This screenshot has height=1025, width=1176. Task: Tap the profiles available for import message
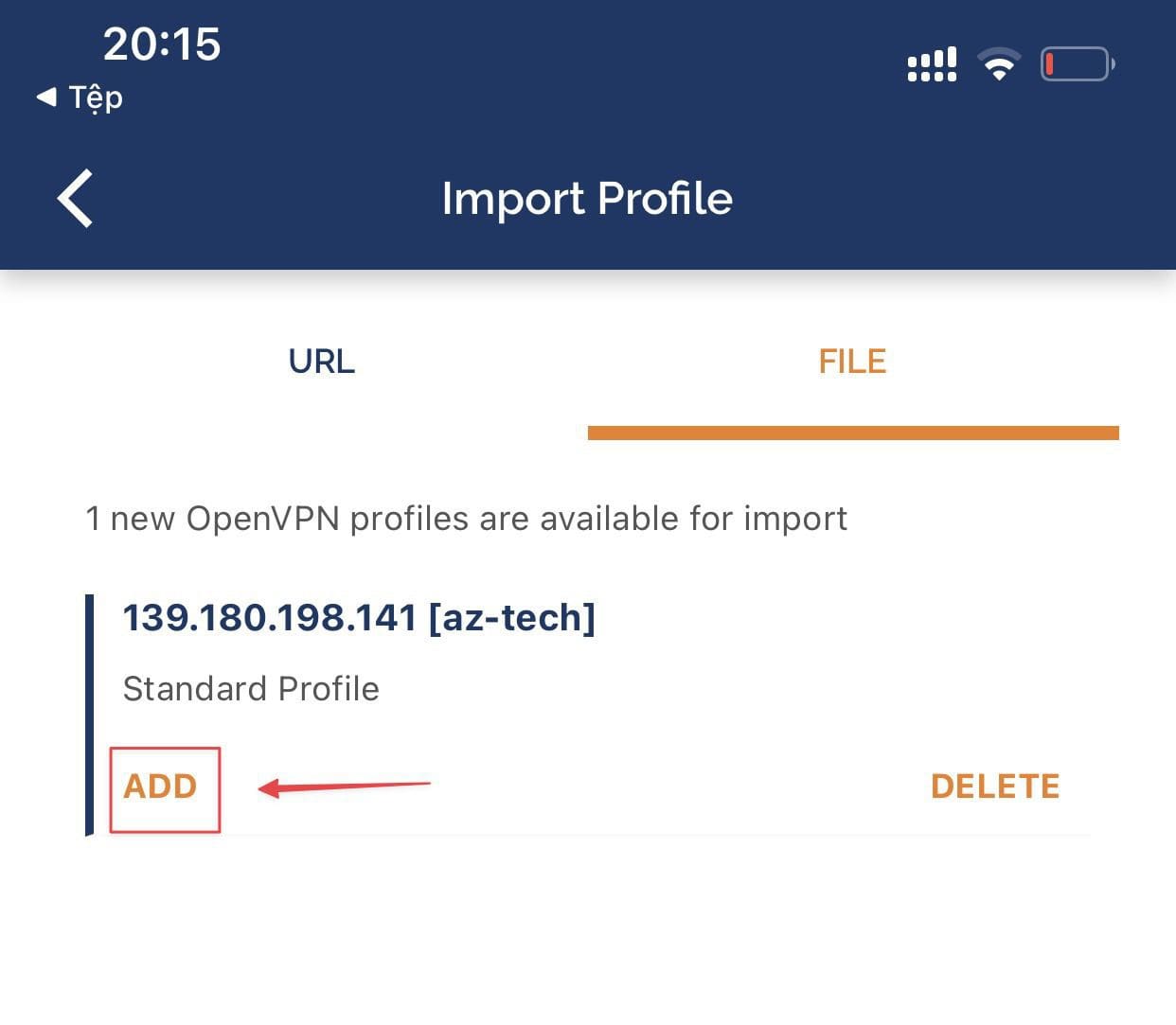pyautogui.click(x=466, y=518)
